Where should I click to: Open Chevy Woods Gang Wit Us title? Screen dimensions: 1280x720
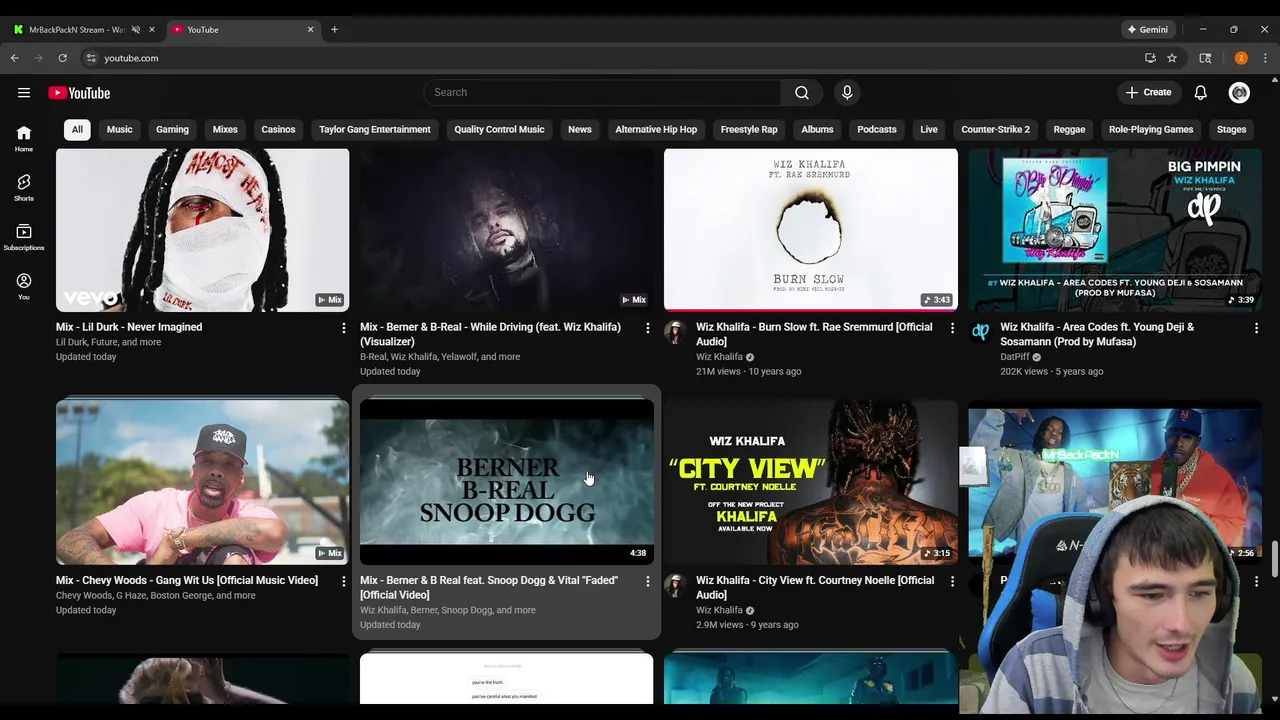187,580
